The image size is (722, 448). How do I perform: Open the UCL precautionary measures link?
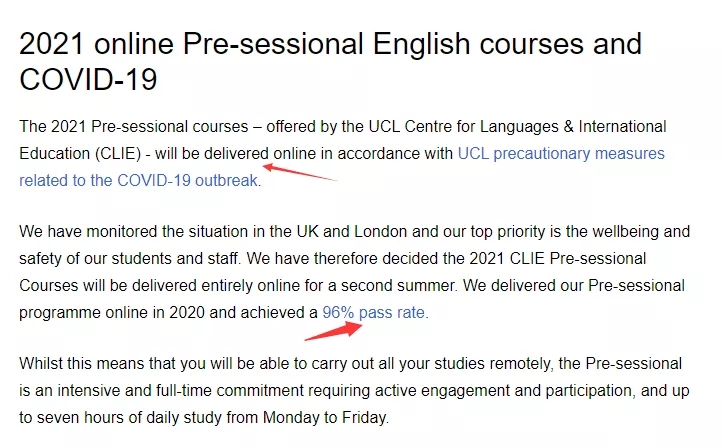(x=561, y=154)
